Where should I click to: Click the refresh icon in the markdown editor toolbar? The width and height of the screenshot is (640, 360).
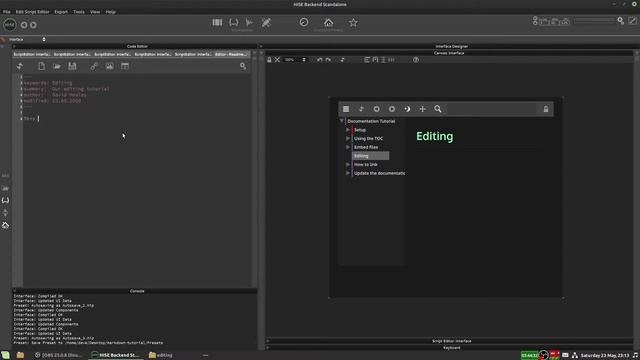pos(20,66)
